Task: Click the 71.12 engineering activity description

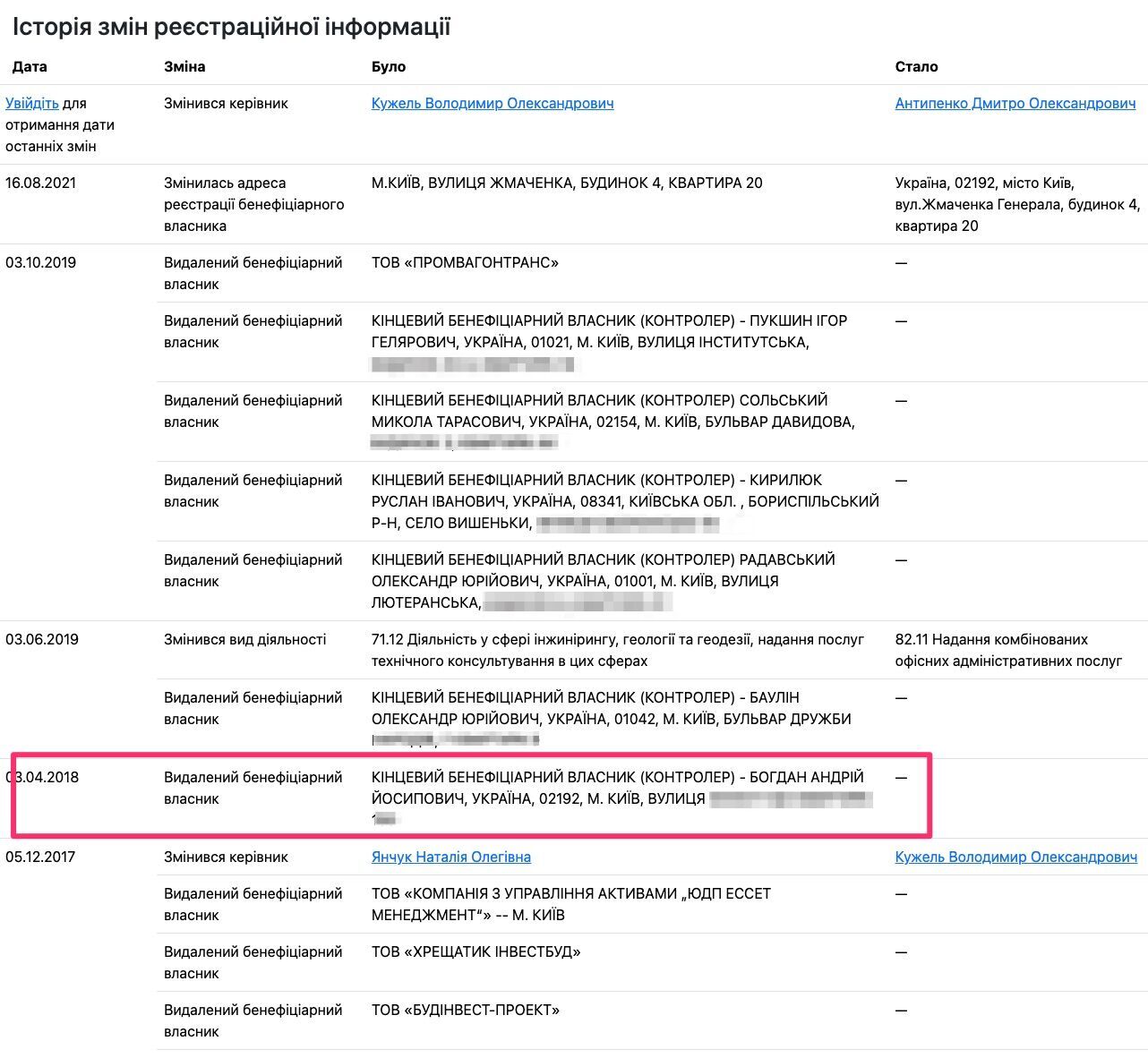Action: 617,651
